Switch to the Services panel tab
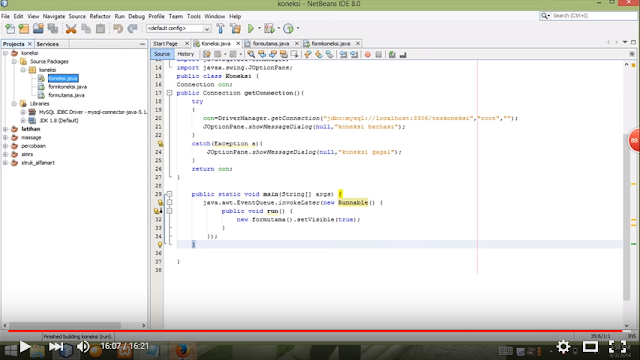The image size is (640, 360). pos(47,44)
